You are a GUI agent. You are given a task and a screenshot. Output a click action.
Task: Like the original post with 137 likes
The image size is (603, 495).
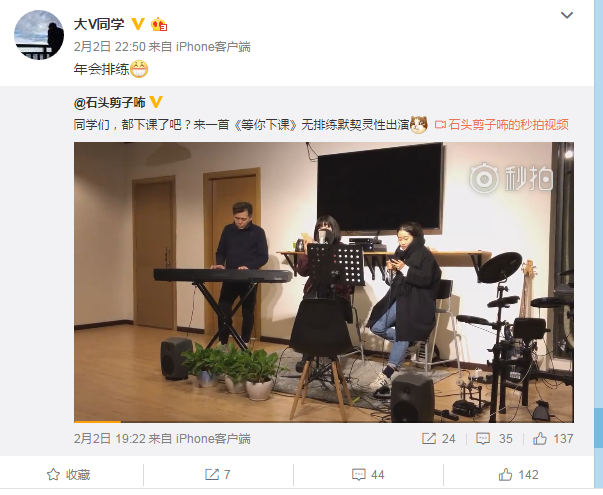[x=553, y=439]
